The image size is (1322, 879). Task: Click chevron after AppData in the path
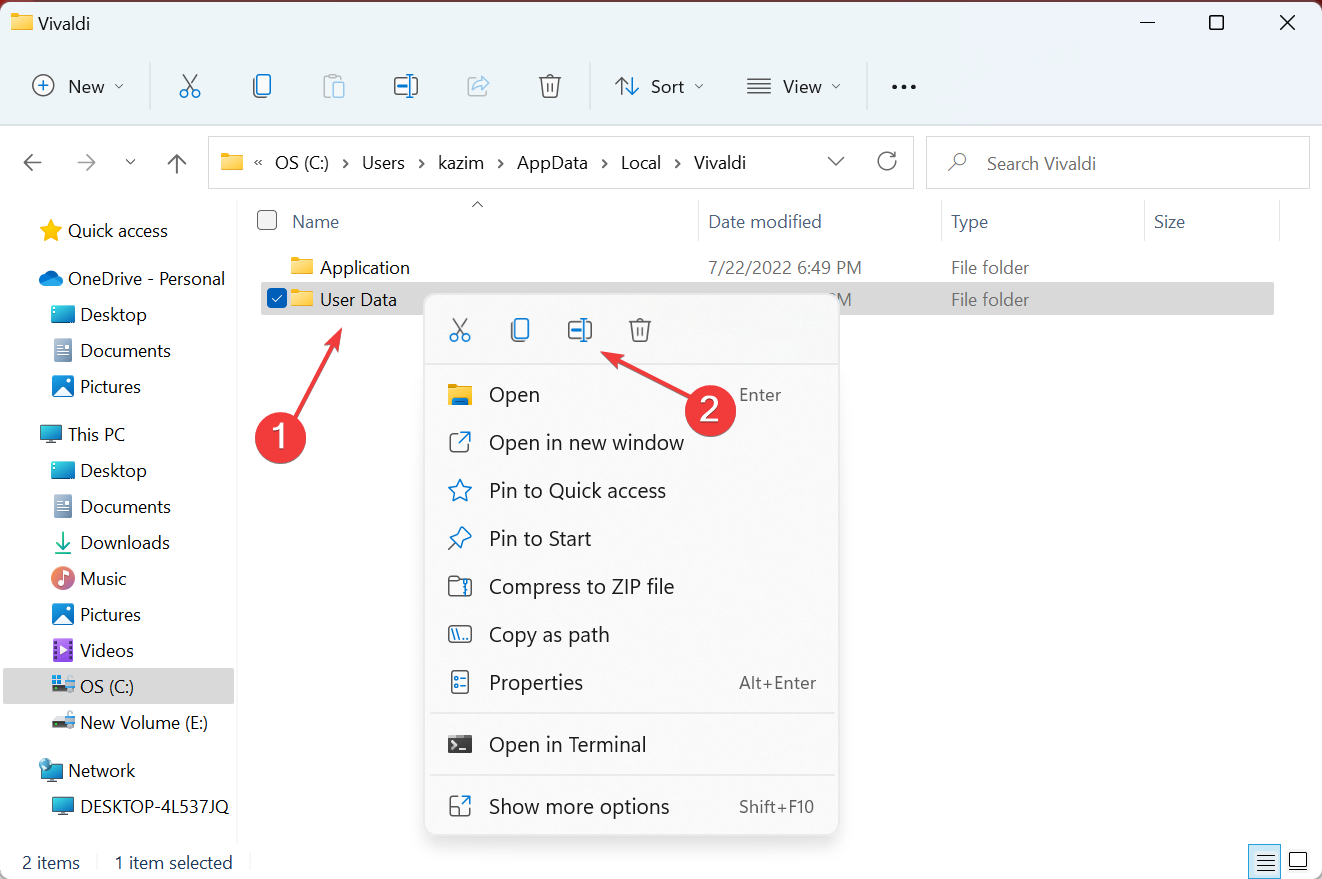coord(604,163)
